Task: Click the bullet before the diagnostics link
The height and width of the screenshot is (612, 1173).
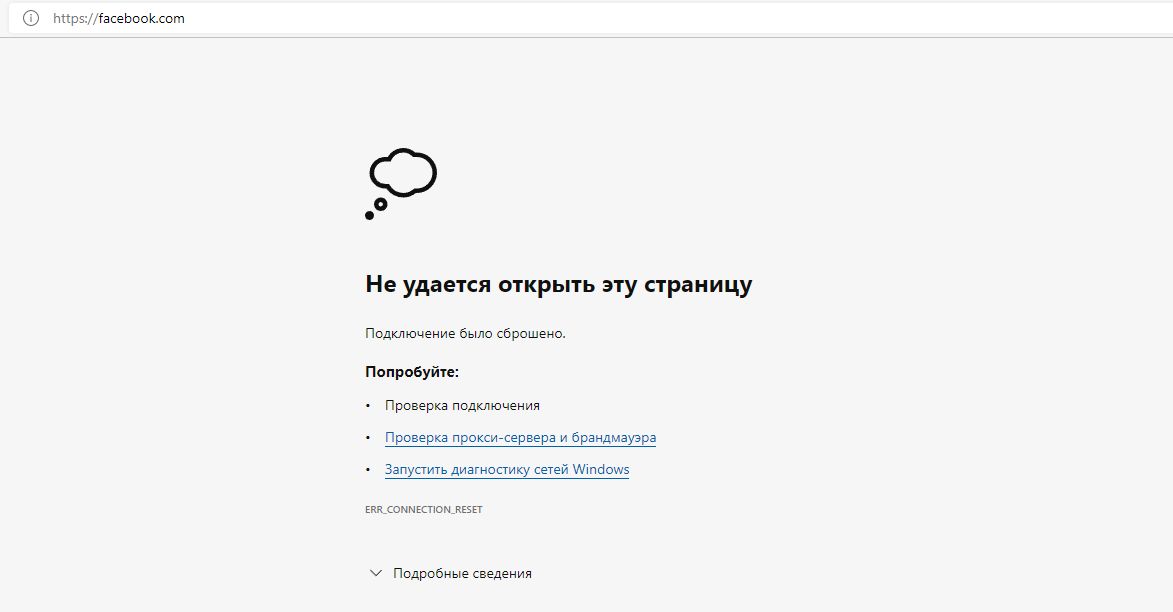Action: click(x=368, y=470)
